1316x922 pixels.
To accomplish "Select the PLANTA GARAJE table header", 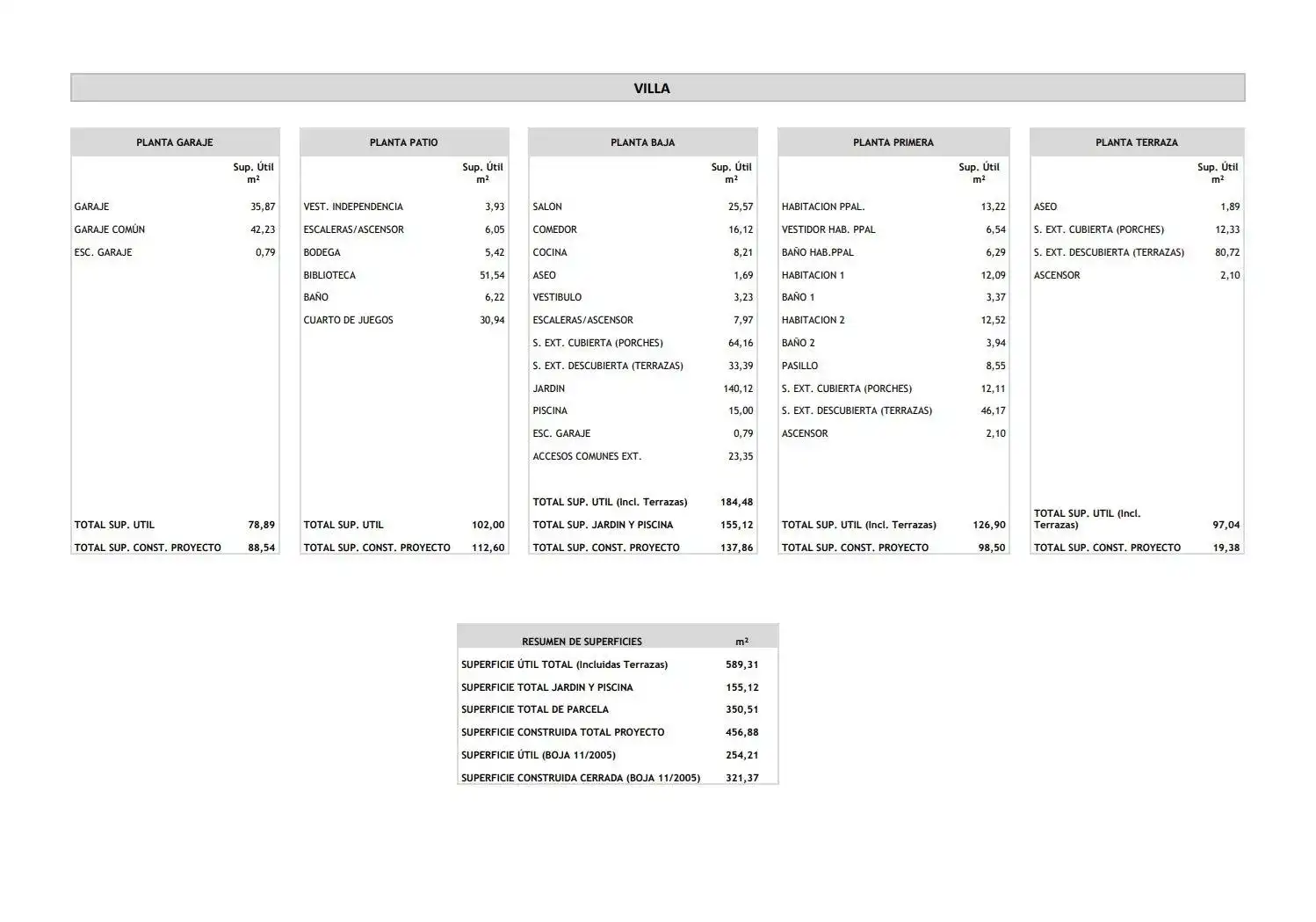I will click(175, 142).
